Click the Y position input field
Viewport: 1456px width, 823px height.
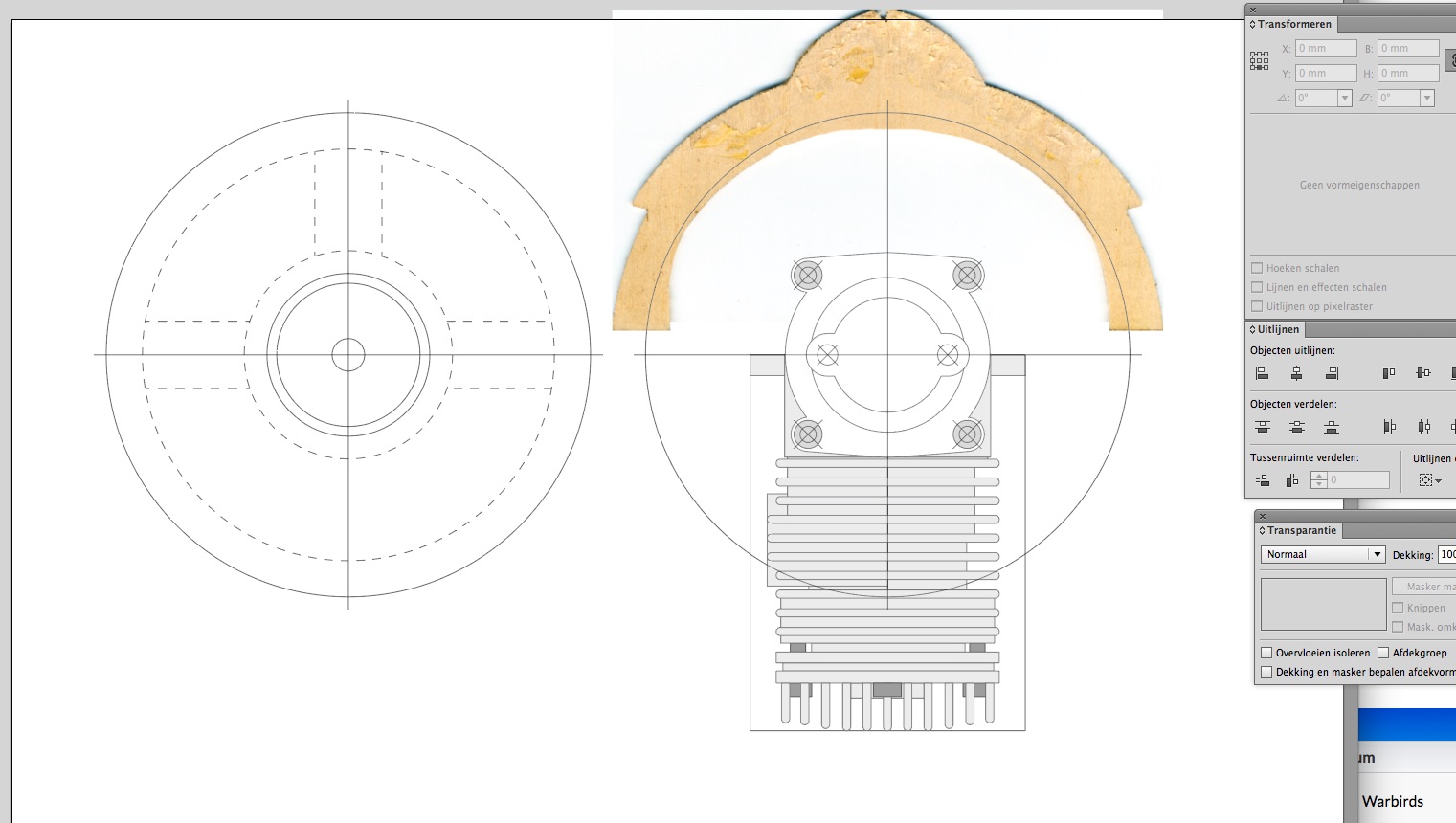[1326, 73]
